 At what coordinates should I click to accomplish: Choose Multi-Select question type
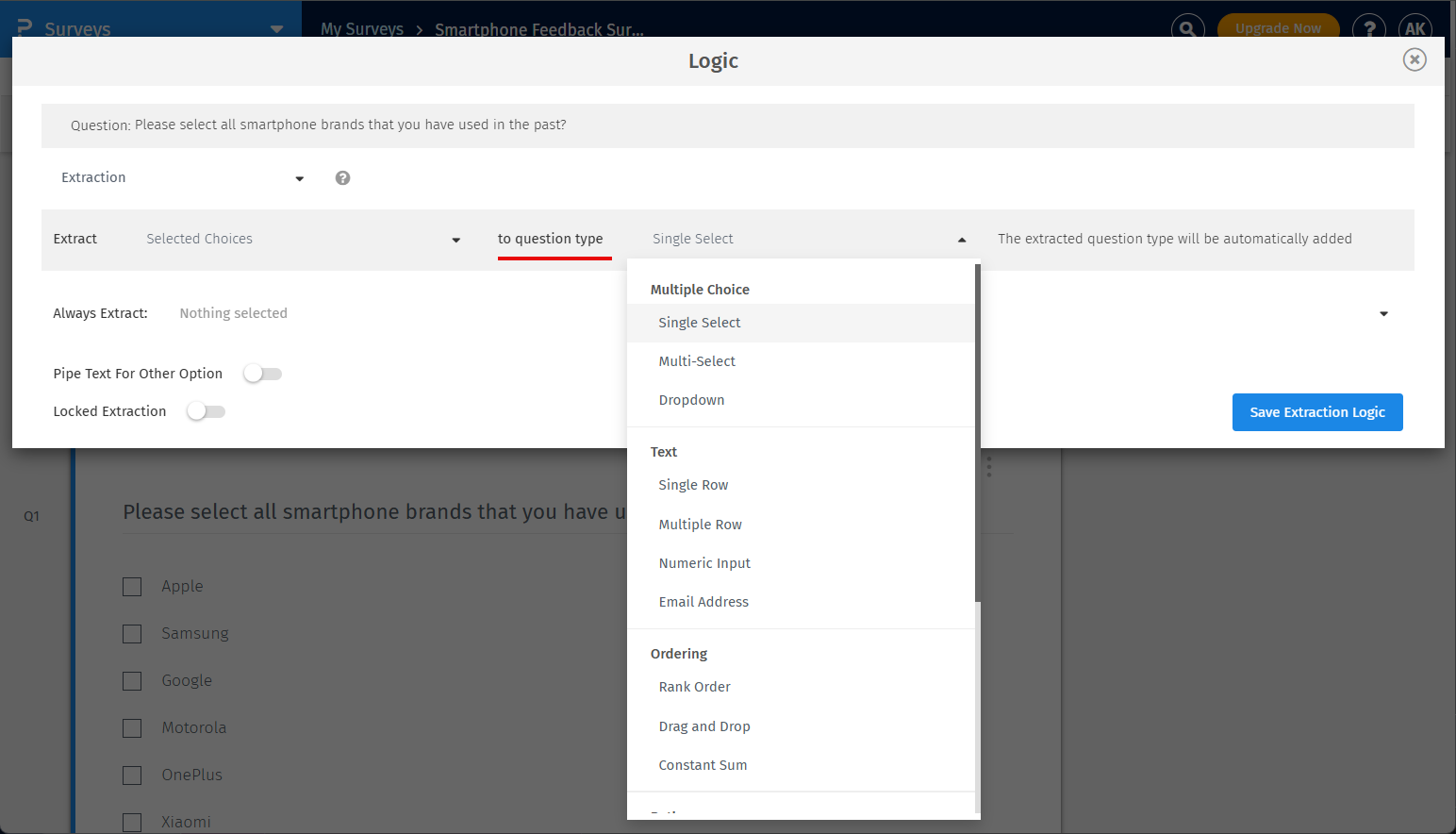click(x=801, y=361)
